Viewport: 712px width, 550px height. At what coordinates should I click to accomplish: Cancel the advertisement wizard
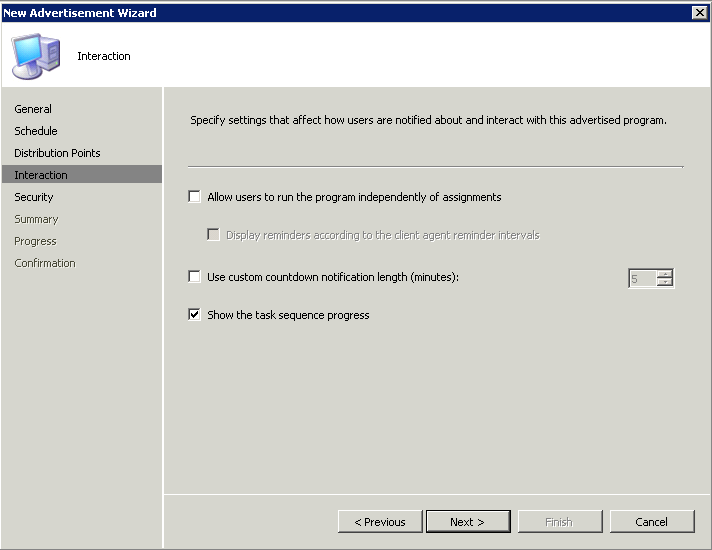(x=652, y=521)
